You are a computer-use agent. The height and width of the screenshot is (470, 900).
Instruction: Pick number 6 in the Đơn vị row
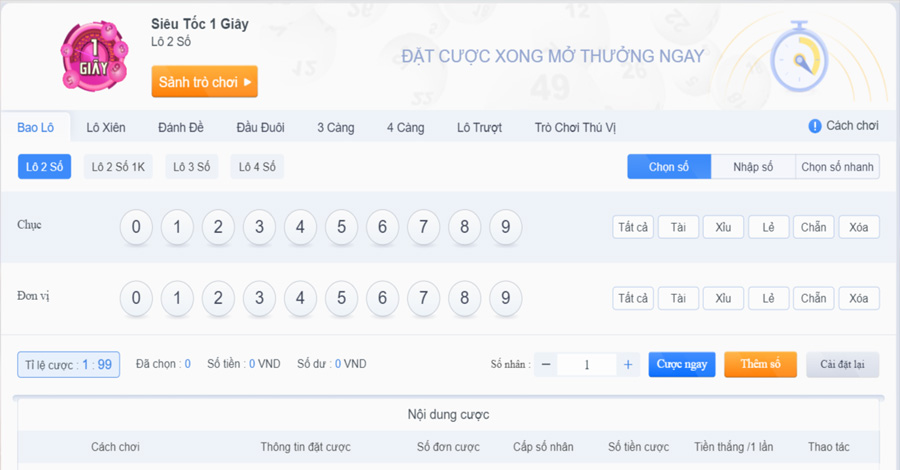pyautogui.click(x=382, y=298)
